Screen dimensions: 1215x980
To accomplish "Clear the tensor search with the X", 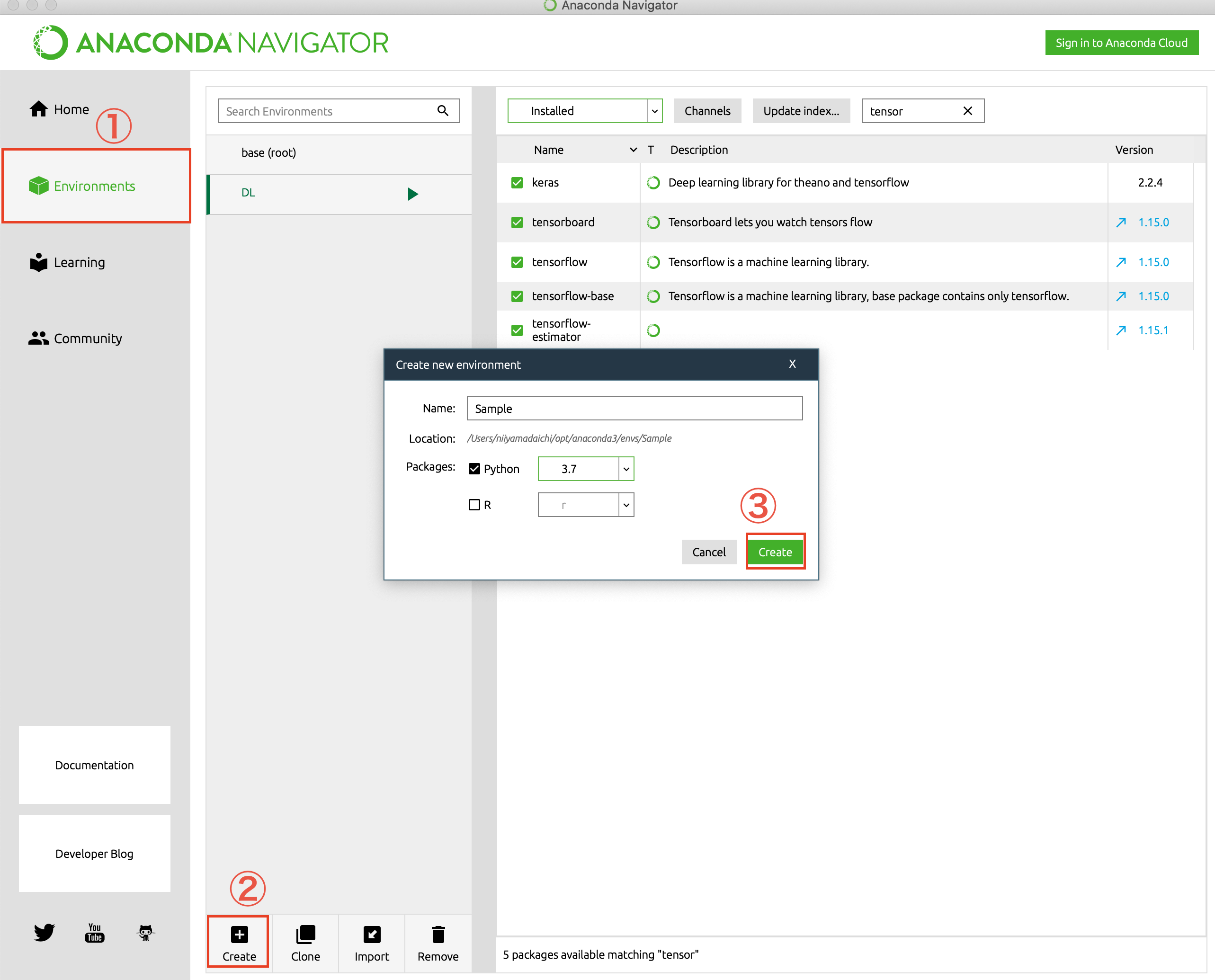I will tap(967, 111).
